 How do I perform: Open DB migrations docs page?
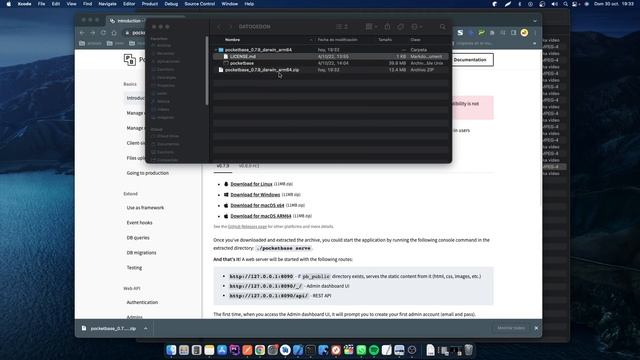coord(141,253)
